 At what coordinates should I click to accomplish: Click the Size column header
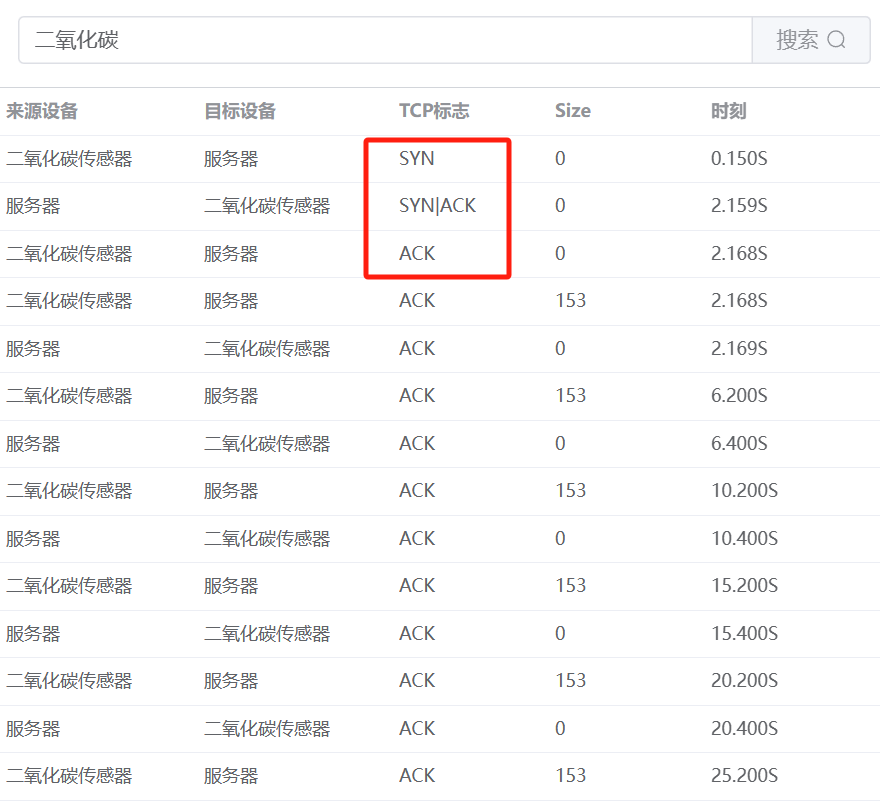pyautogui.click(x=573, y=111)
